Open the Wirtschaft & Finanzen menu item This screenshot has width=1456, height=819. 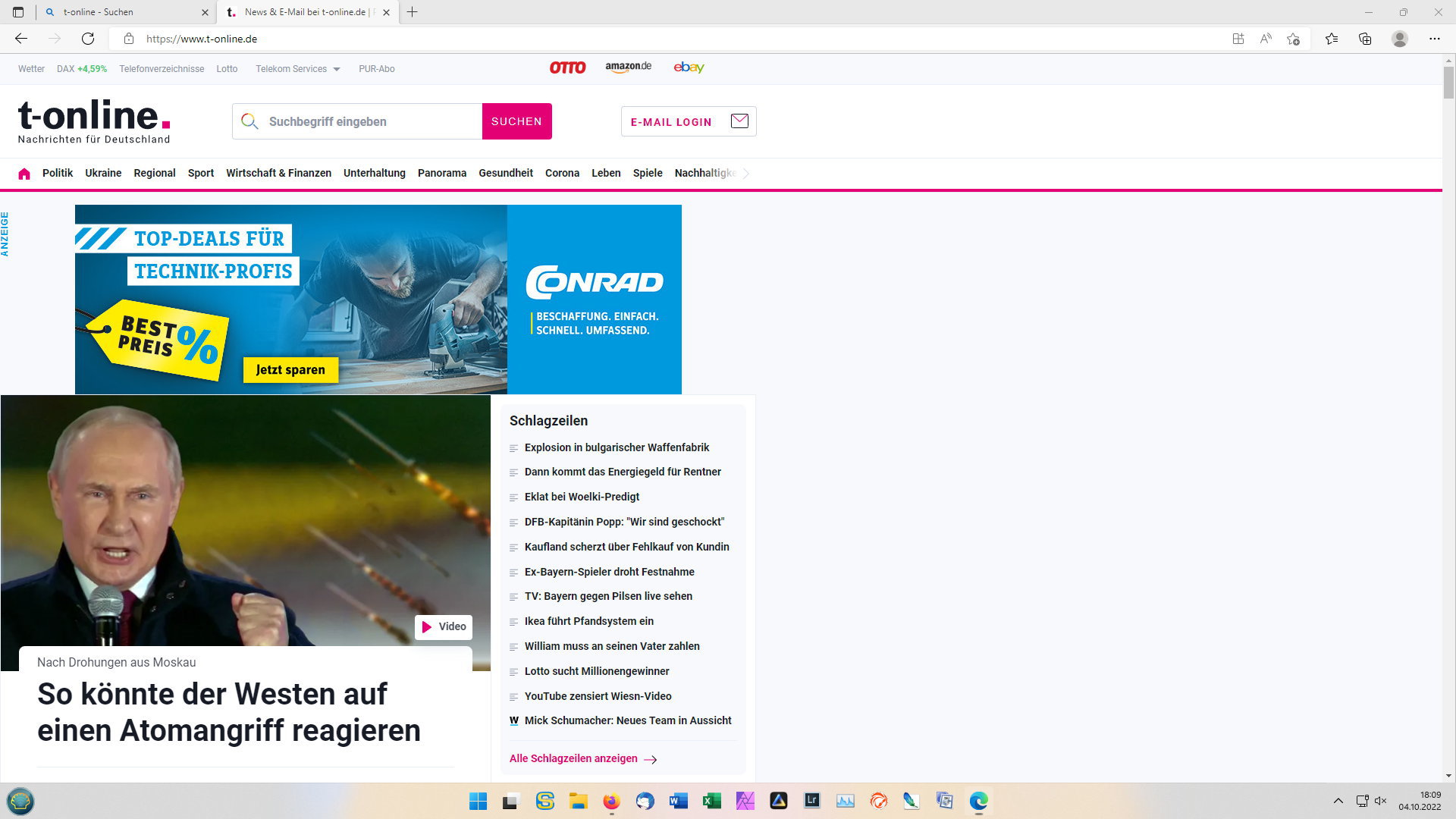278,173
